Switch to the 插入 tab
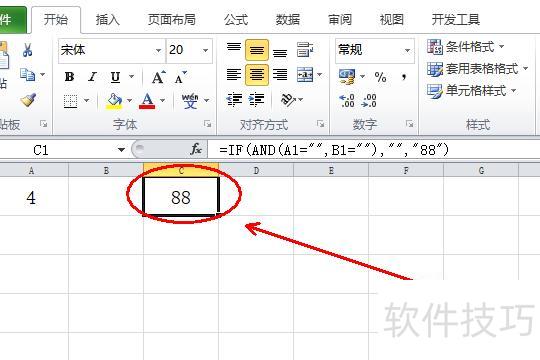Screen dimensions: 540x360 point(107,19)
